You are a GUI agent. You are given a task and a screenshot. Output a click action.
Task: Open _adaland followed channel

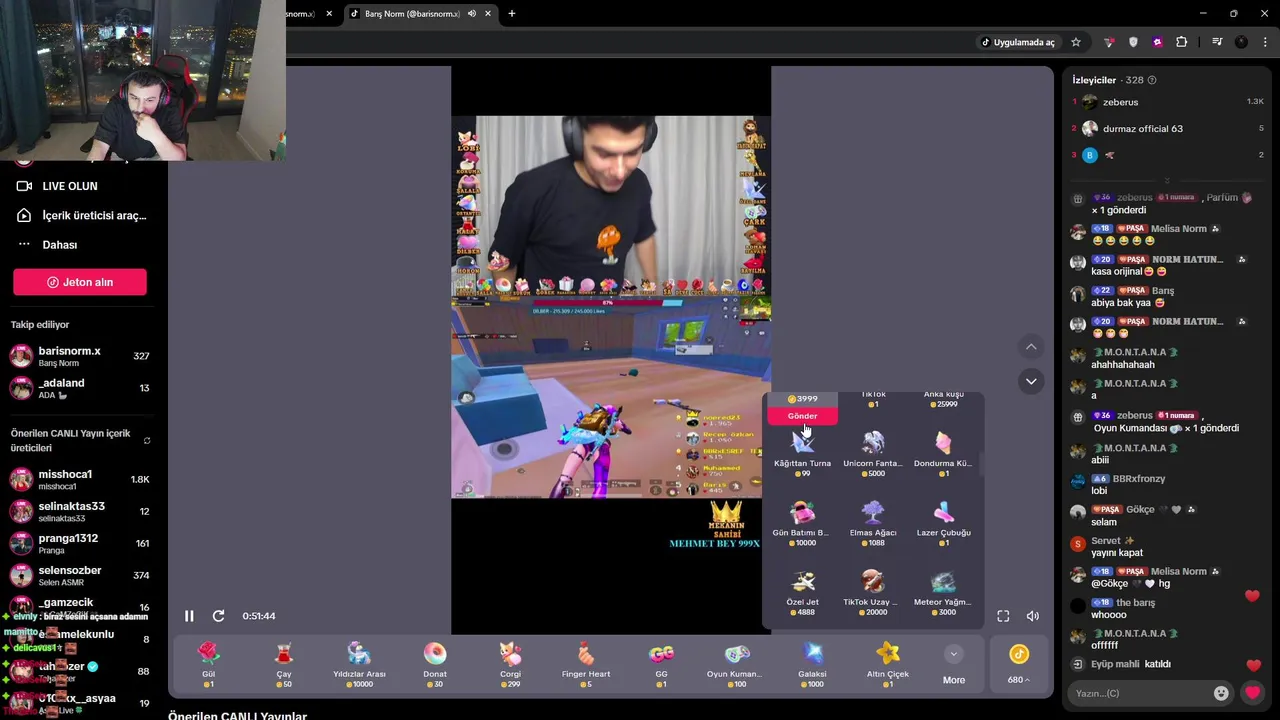80,388
